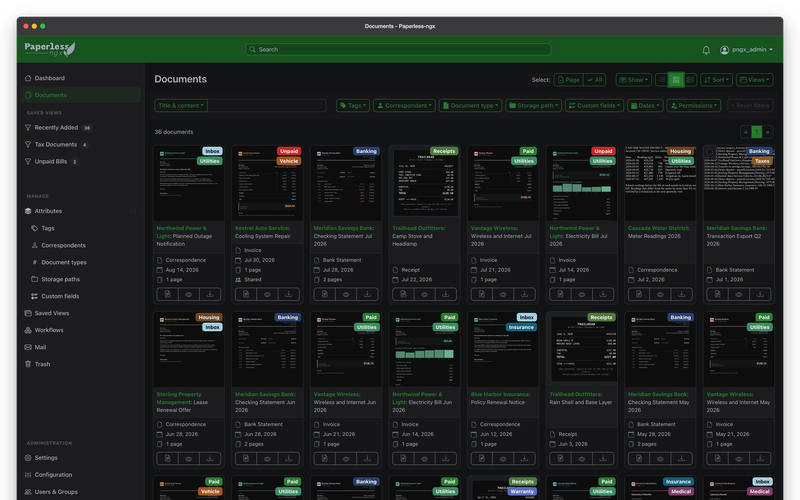Click the magnifier icon in the search bar
800x500 pixels.
coord(252,49)
